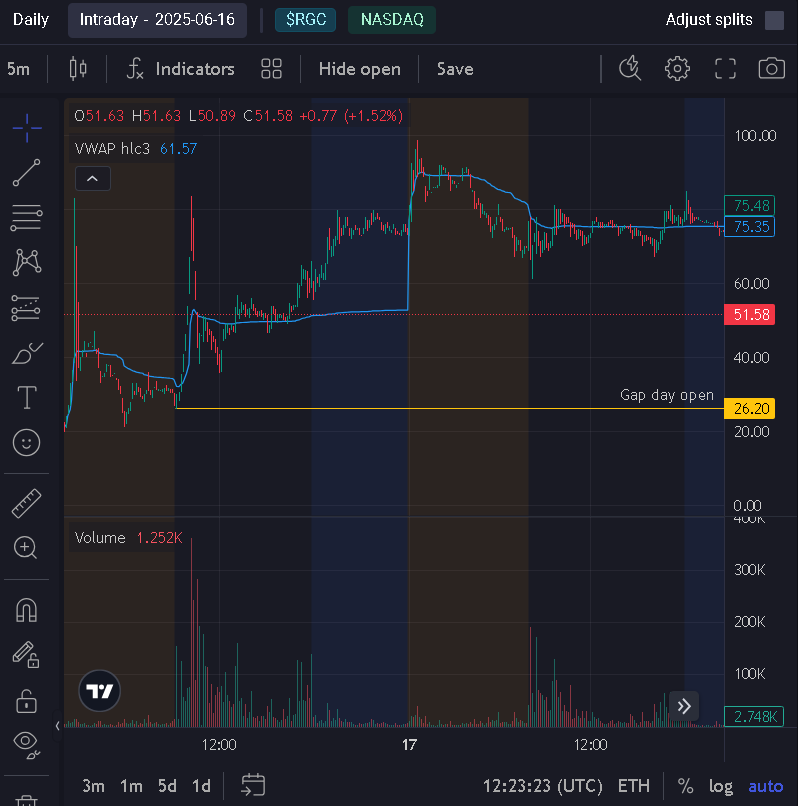This screenshot has width=798, height=806.
Task: Open indicator templates grid icon
Action: click(271, 68)
